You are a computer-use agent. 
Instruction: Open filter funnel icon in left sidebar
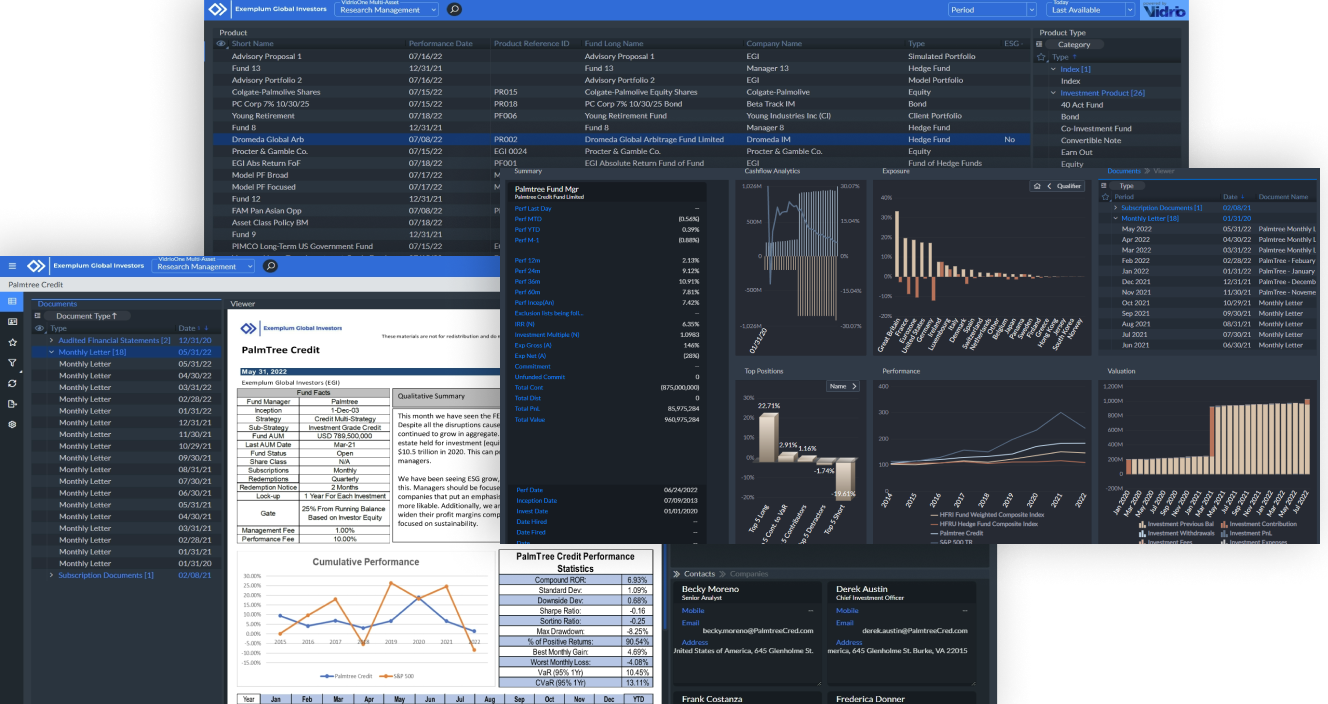12,363
